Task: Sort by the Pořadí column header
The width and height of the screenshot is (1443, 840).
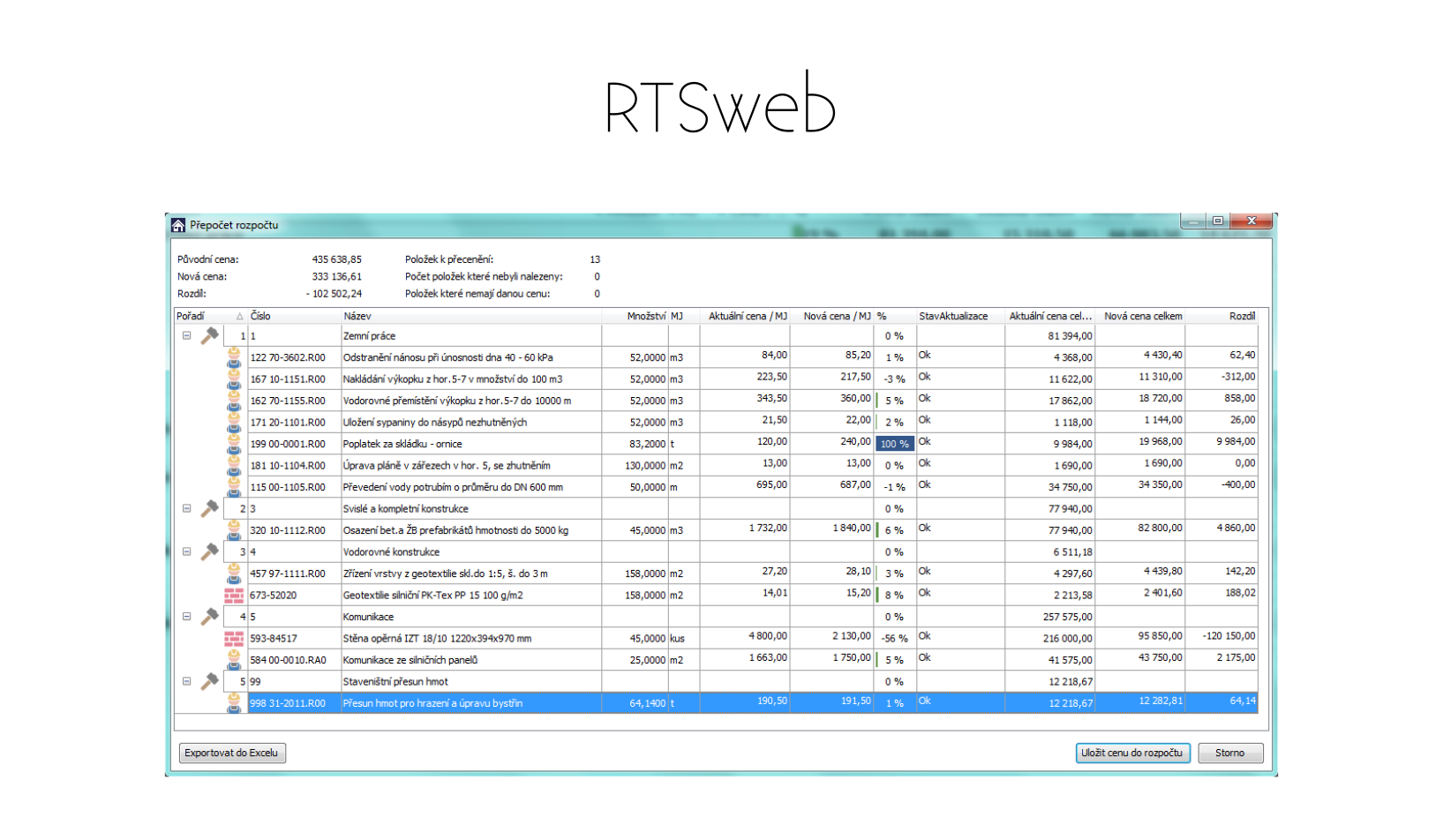Action: [210, 316]
